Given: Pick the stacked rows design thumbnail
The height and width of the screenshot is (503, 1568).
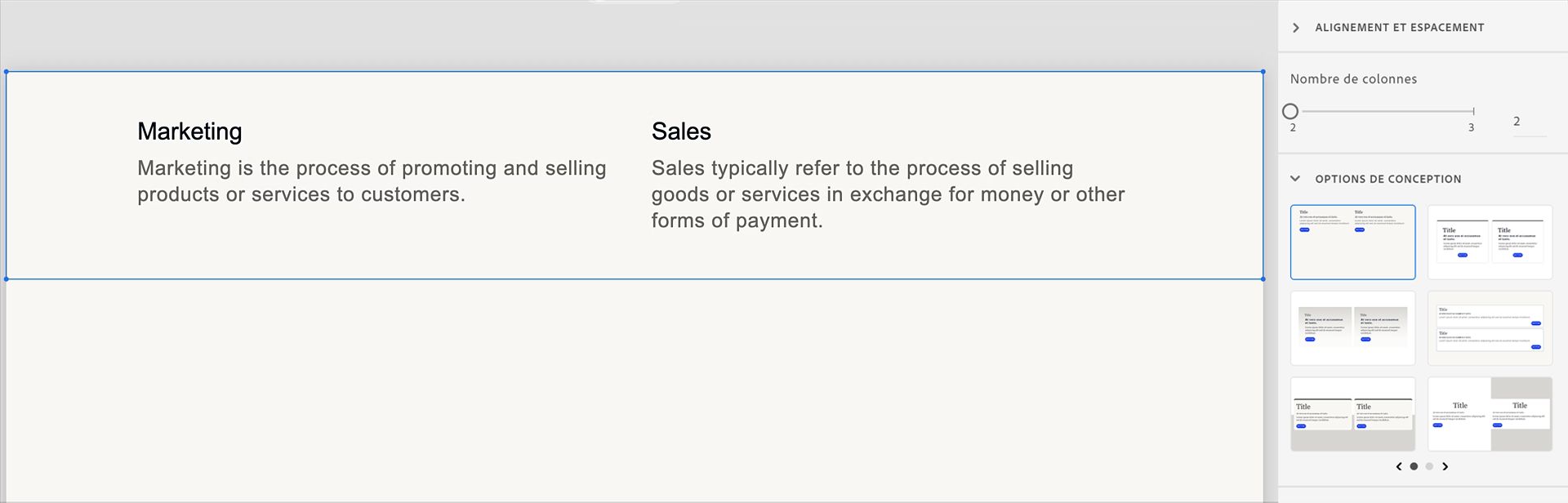Looking at the screenshot, I should pyautogui.click(x=1490, y=328).
